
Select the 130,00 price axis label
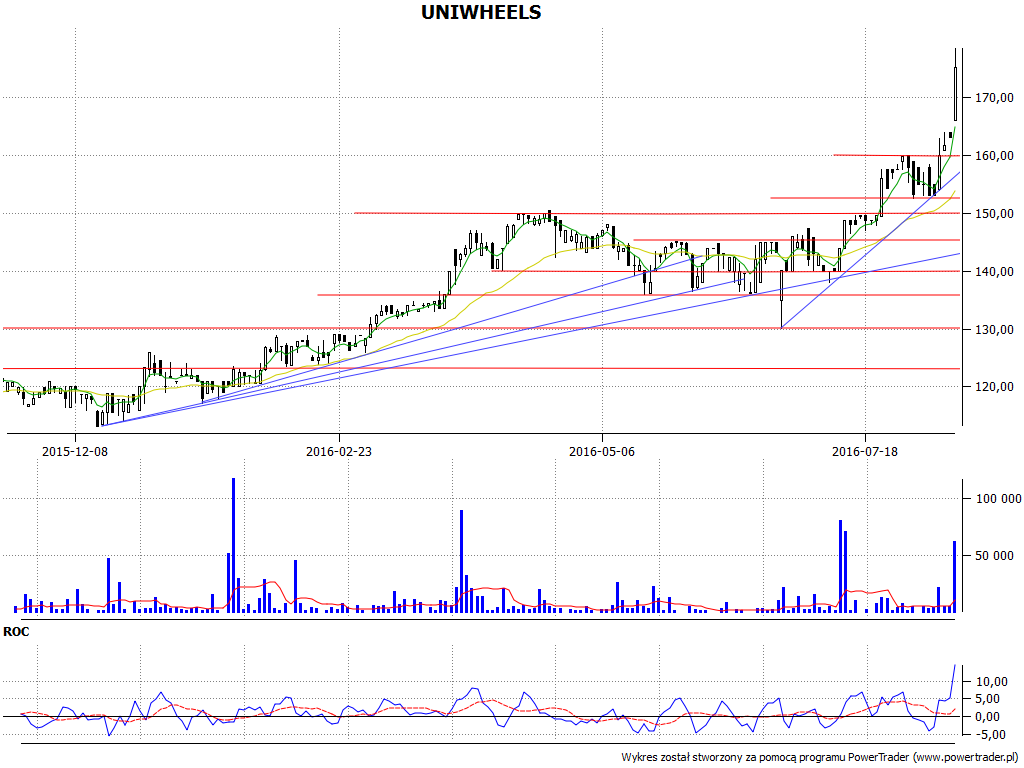(x=994, y=330)
